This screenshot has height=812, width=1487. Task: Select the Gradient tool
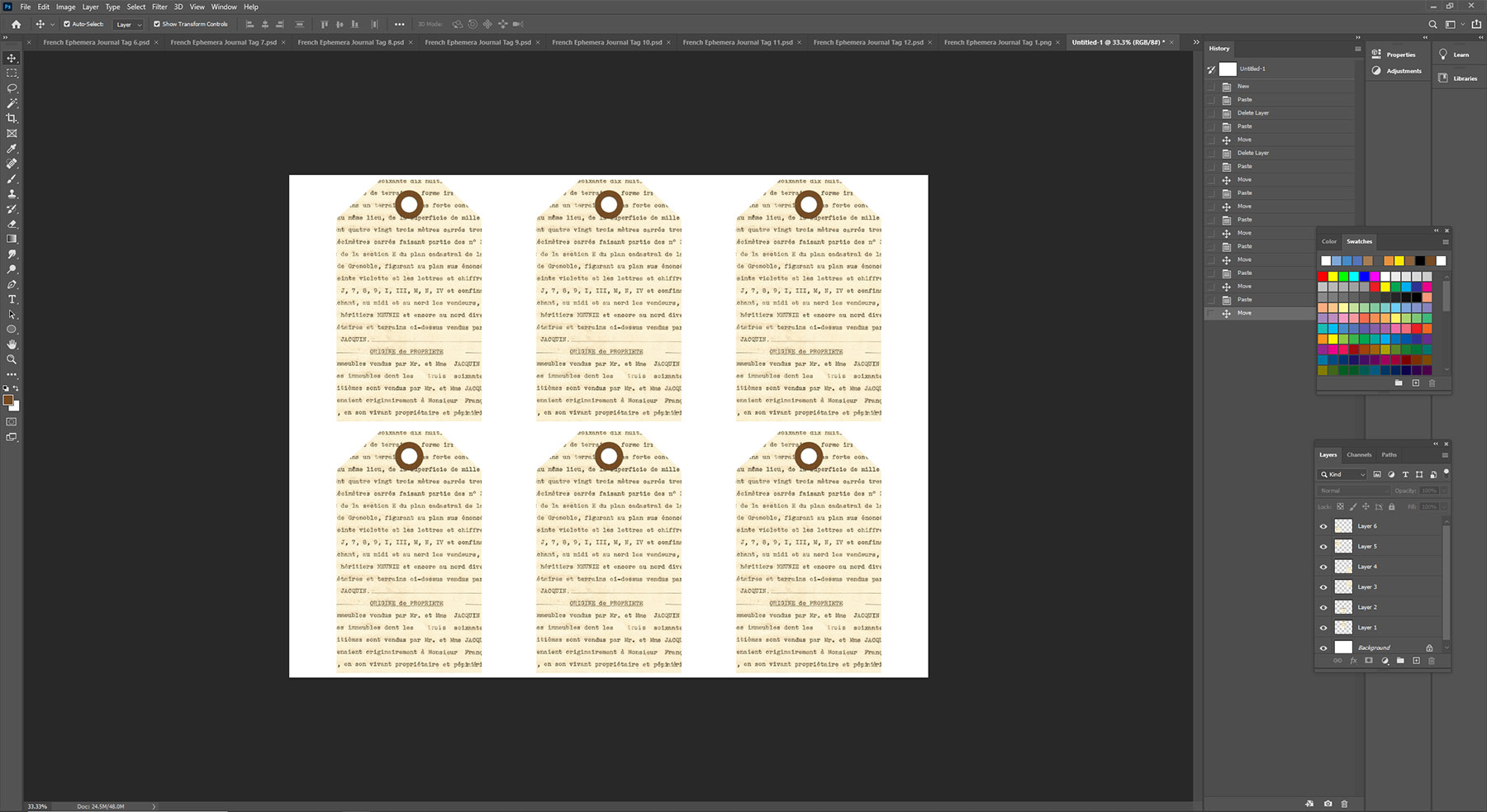click(x=12, y=239)
